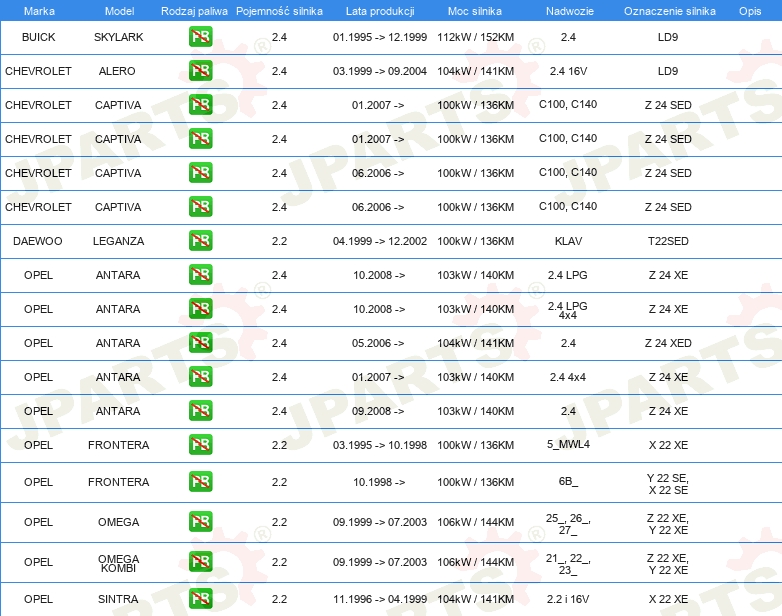Viewport: 782px width, 616px height.
Task: Click the Model column header
Action: pyautogui.click(x=119, y=11)
